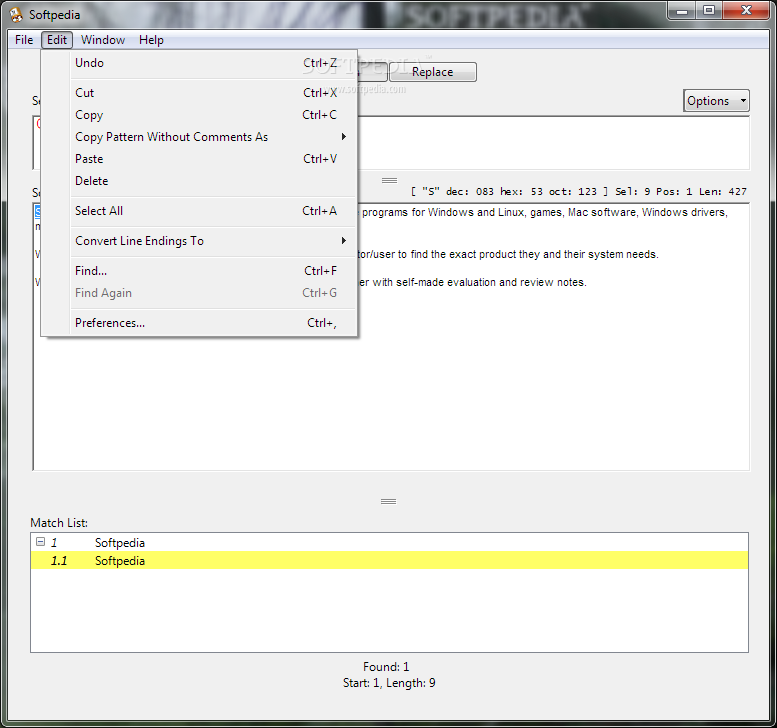Close the Softpedia window
The image size is (777, 728).
[746, 10]
